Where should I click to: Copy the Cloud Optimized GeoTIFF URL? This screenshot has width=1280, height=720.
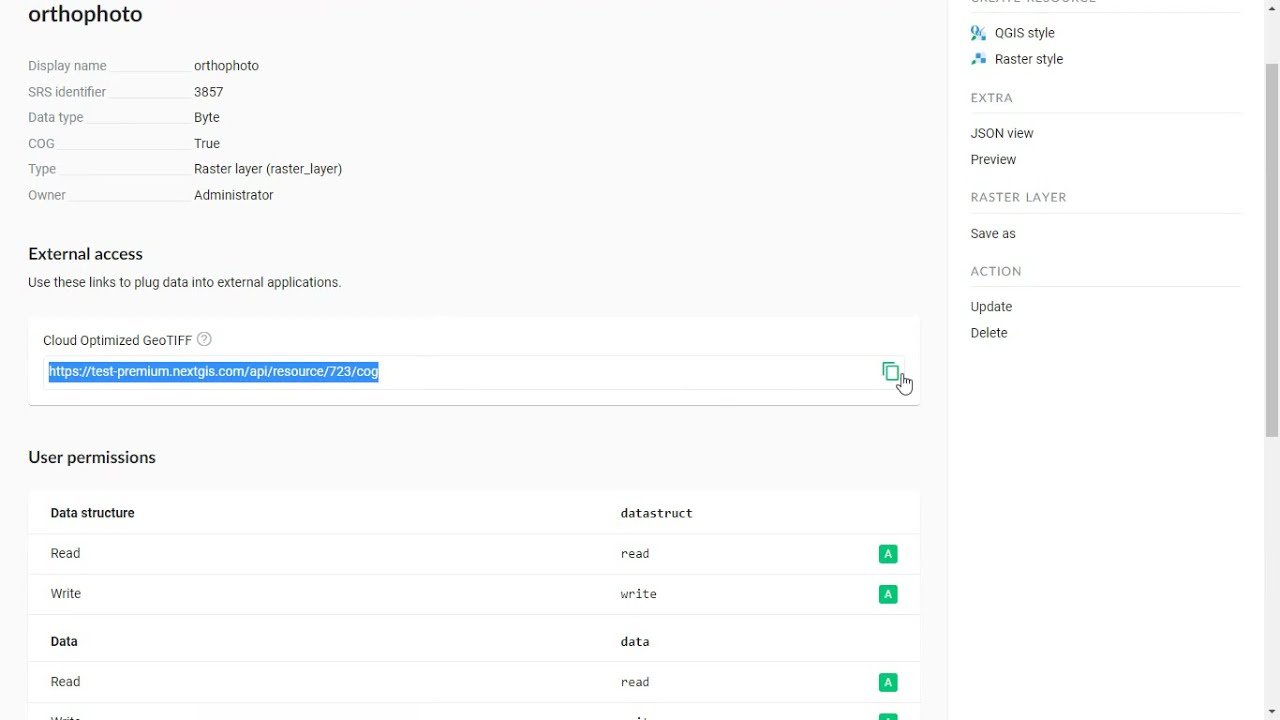[x=890, y=372]
